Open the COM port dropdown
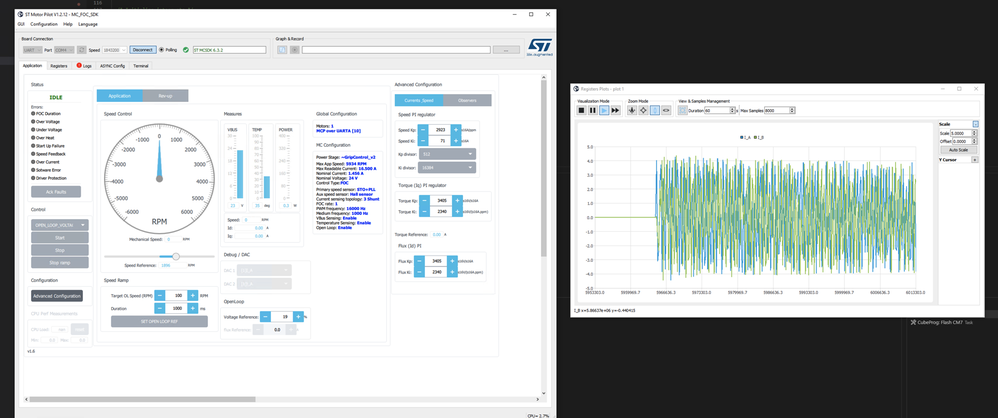The height and width of the screenshot is (418, 998). click(x=64, y=50)
